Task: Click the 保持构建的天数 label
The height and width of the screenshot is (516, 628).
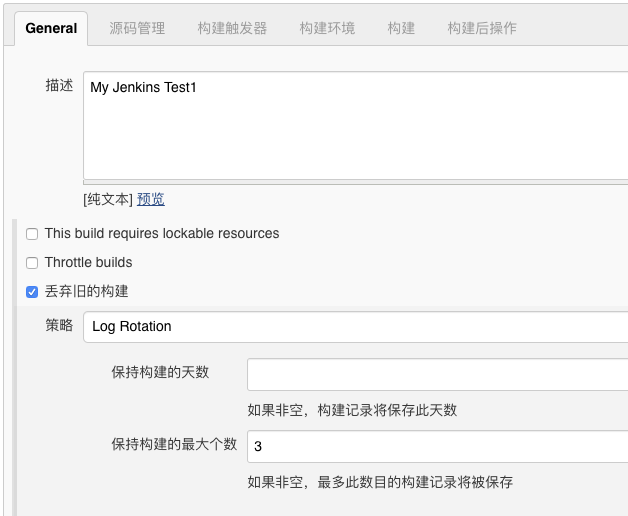Action: click(x=160, y=372)
